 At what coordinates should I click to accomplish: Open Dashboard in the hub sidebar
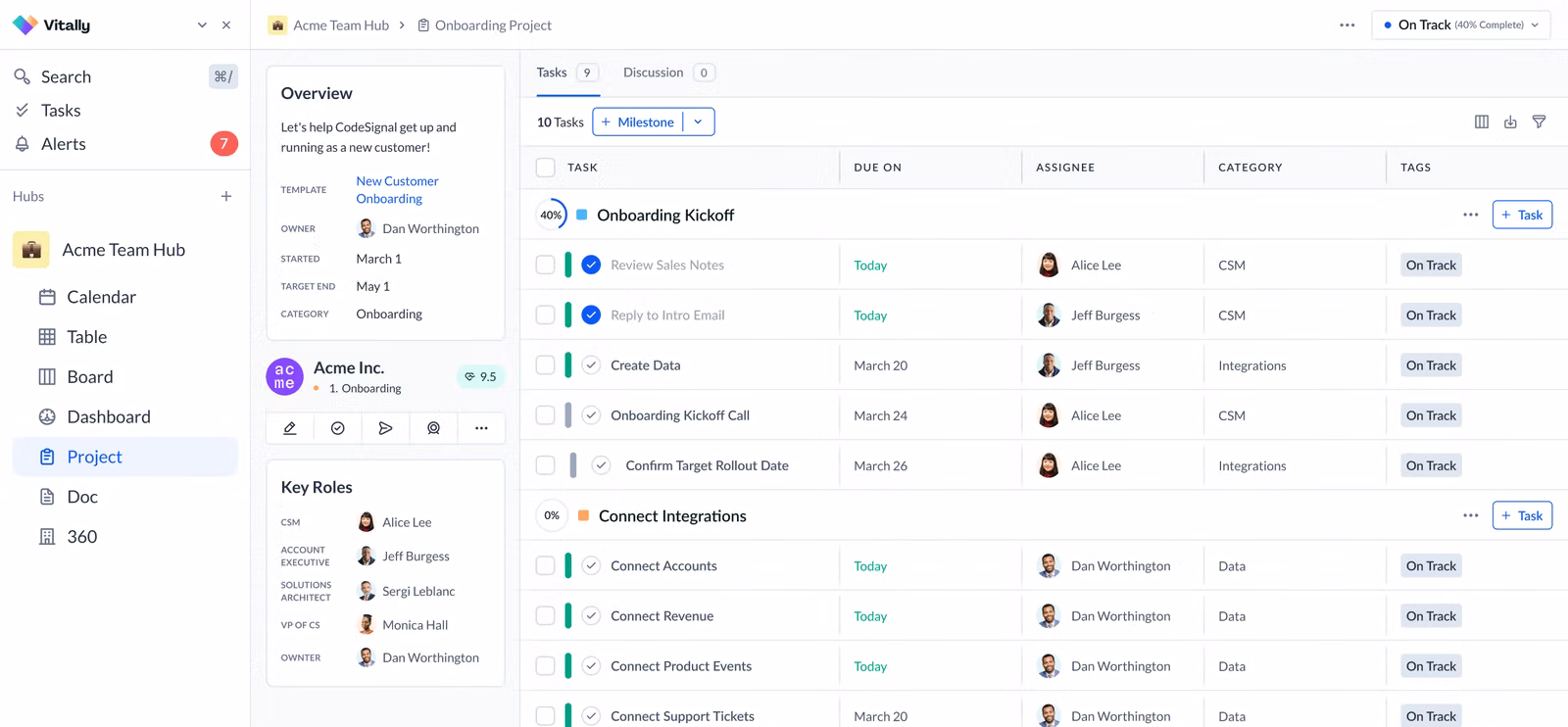[108, 416]
